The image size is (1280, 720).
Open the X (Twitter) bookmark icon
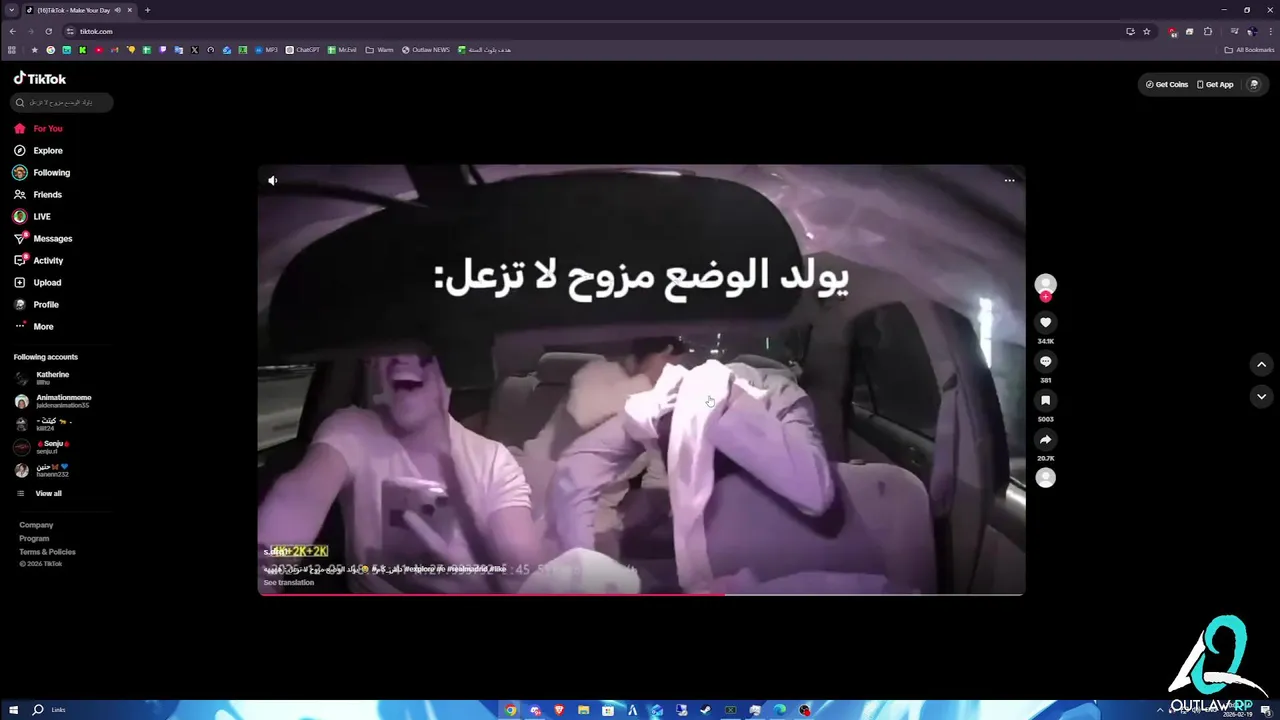tap(195, 50)
